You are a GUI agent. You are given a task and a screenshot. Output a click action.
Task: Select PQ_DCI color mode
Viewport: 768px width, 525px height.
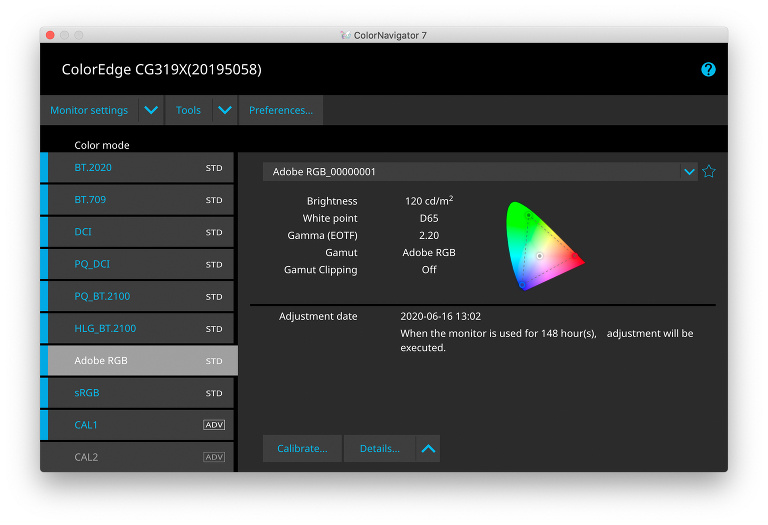pyautogui.click(x=137, y=264)
